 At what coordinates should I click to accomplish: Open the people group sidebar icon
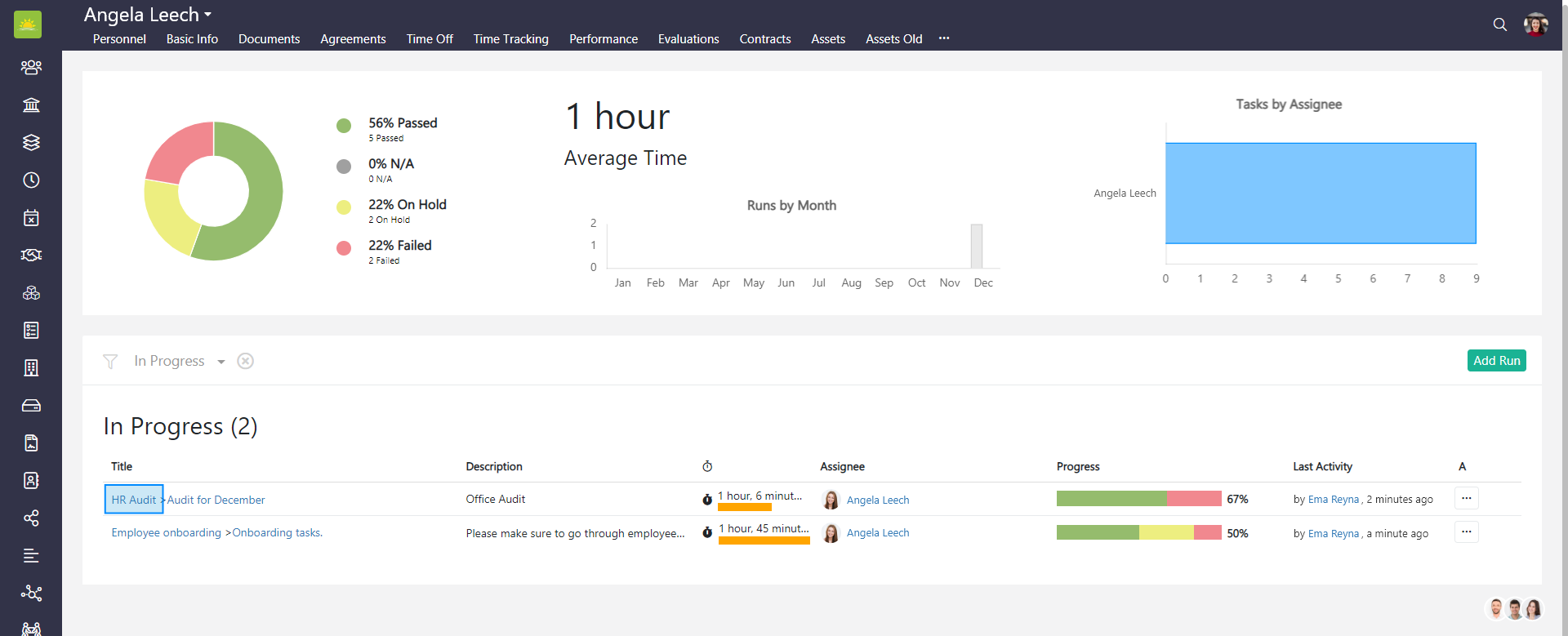click(x=31, y=67)
